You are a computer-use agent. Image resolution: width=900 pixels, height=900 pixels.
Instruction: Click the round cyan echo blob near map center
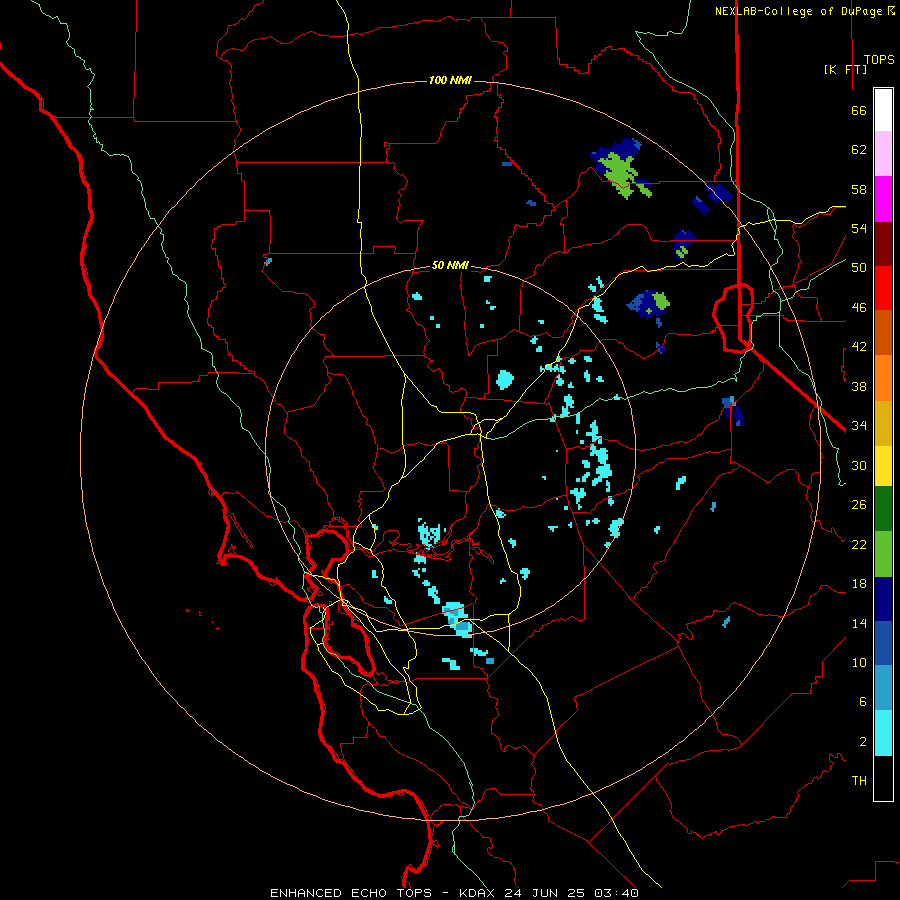(x=505, y=379)
